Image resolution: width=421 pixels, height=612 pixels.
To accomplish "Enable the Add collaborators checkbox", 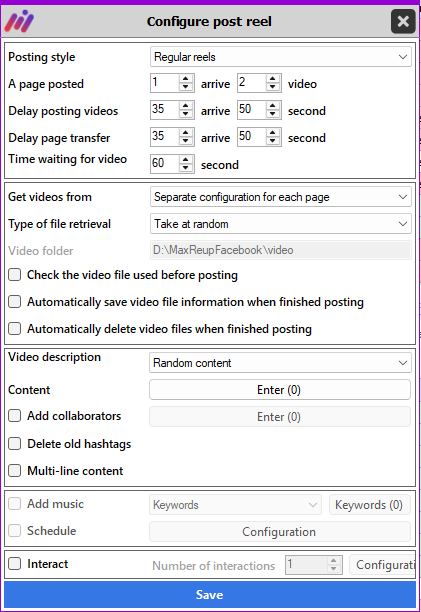I will point(15,416).
